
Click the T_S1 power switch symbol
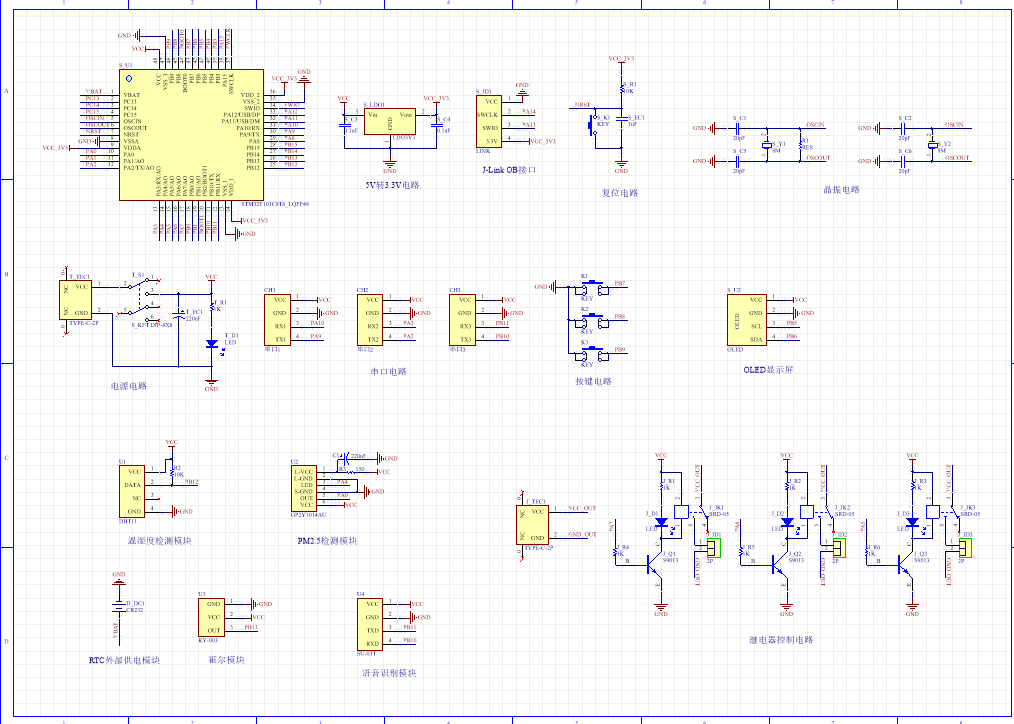[x=142, y=298]
